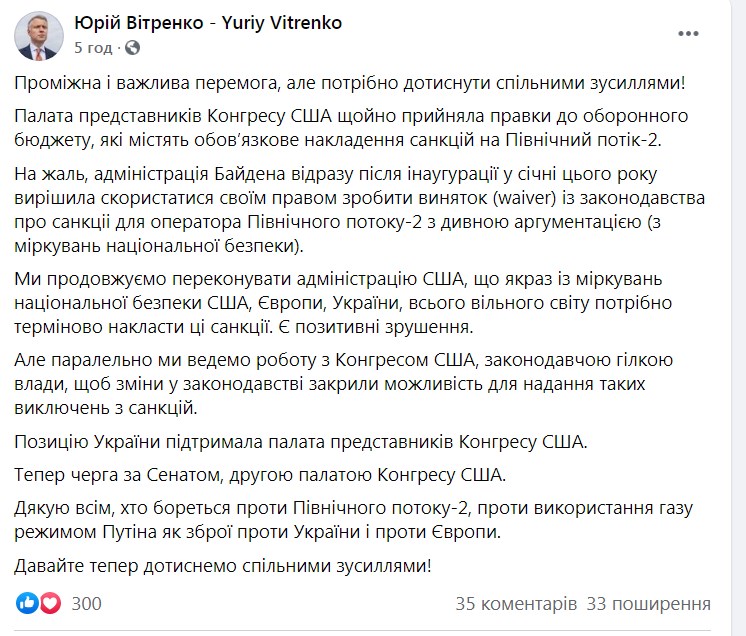Screen dimensions: 746x636
Task: Click the closing line 'Давайте тепер дотиснемо'
Action: pyautogui.click(x=223, y=566)
